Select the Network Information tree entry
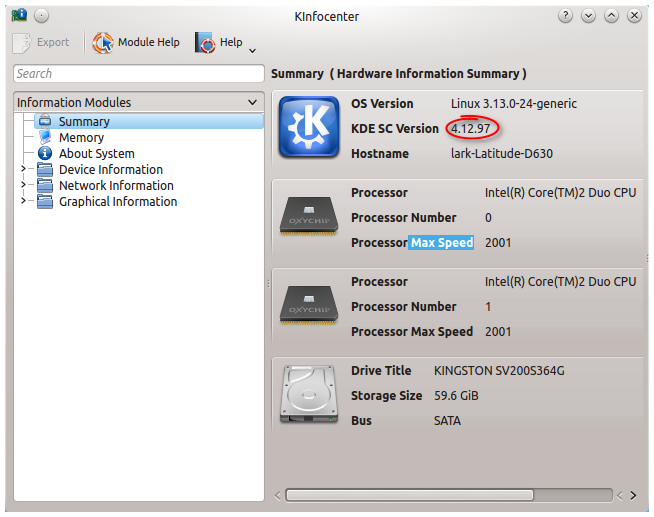Viewport: 654px width, 517px height. [116, 186]
